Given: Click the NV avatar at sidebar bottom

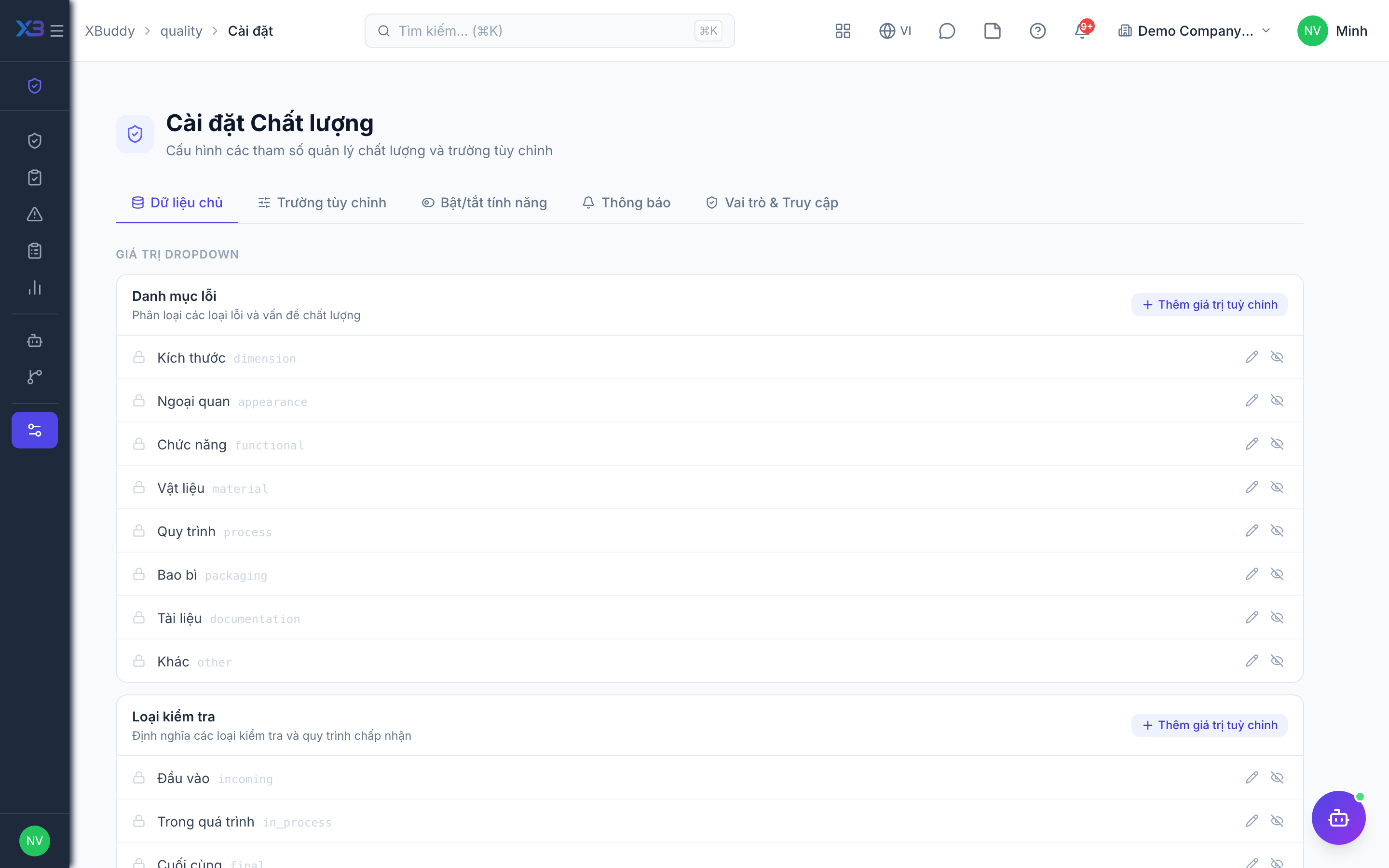Looking at the screenshot, I should click(x=34, y=841).
